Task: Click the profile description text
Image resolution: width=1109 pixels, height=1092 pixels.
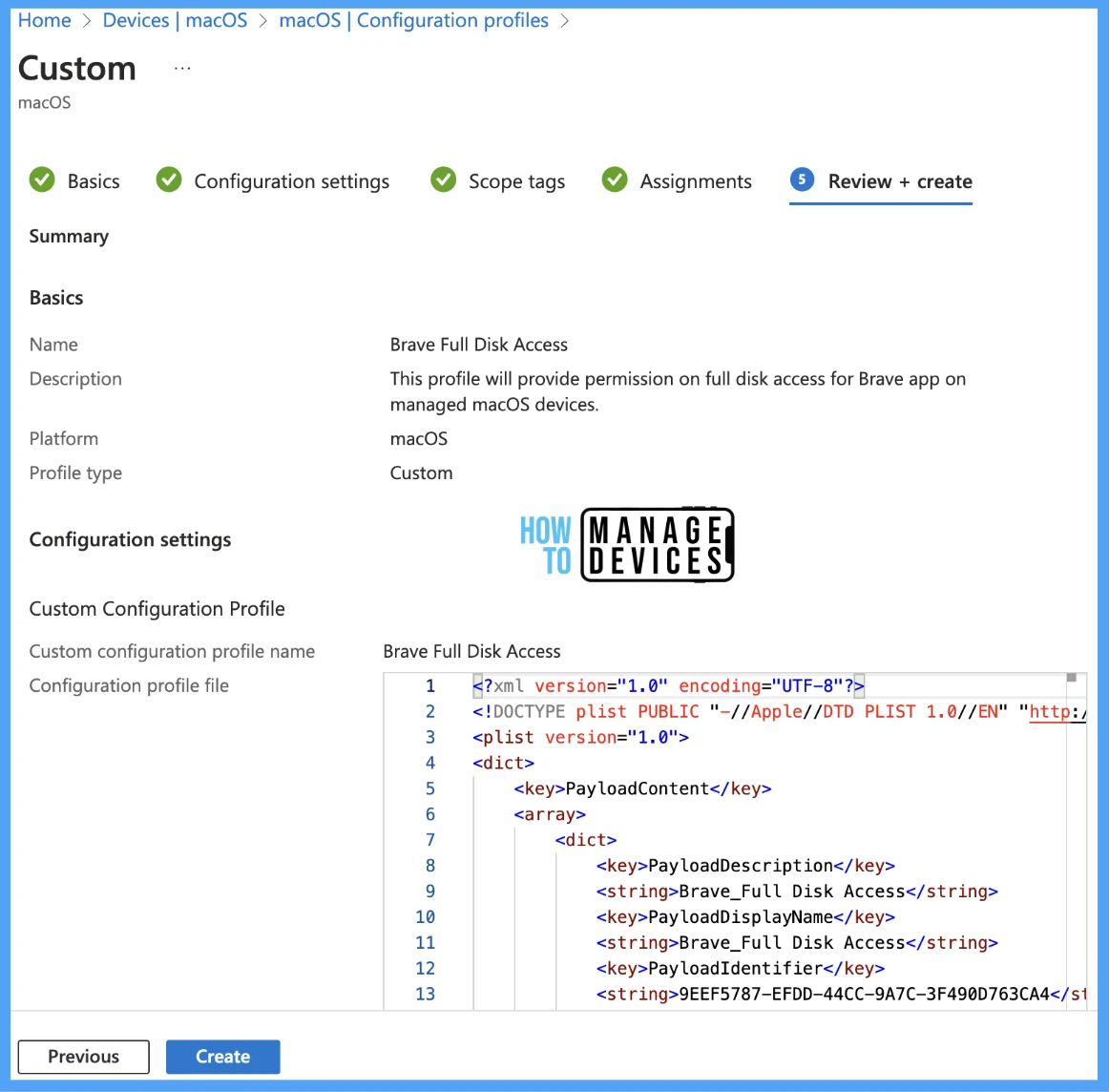Action: click(678, 391)
